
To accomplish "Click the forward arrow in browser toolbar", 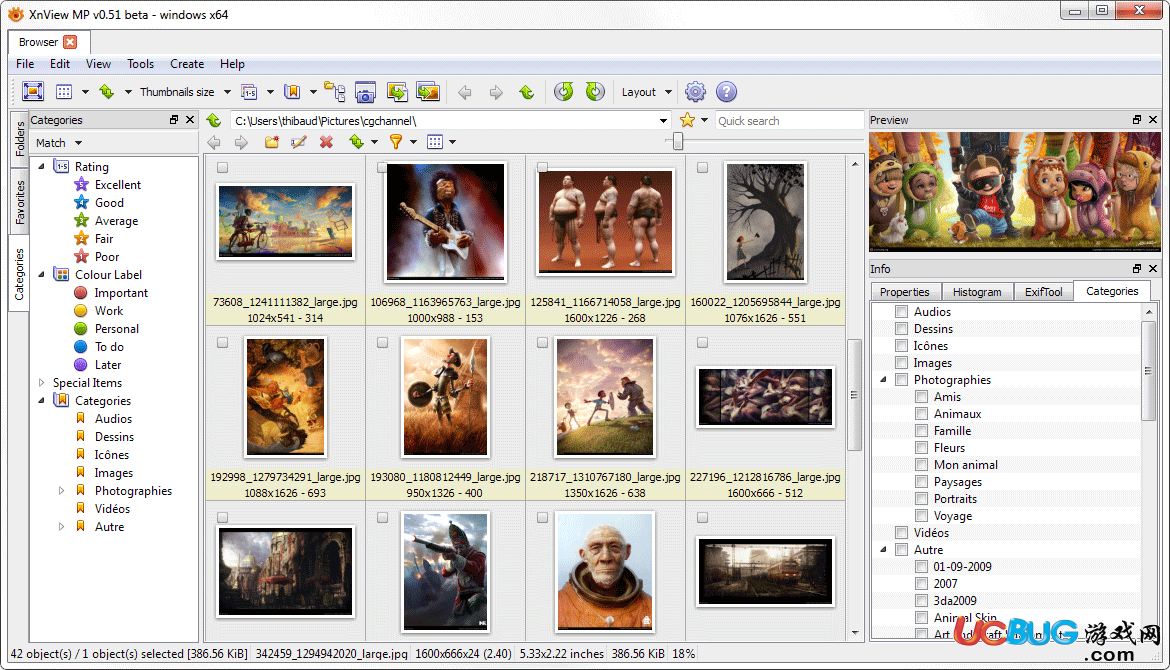I will tap(241, 142).
